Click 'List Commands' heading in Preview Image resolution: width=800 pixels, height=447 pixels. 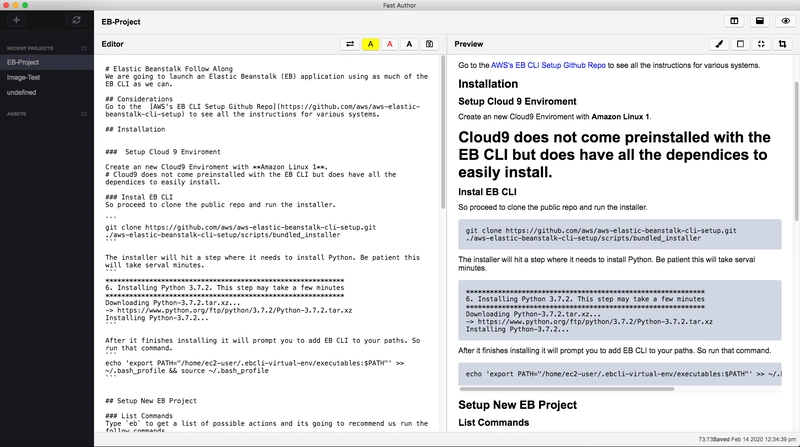[493, 423]
